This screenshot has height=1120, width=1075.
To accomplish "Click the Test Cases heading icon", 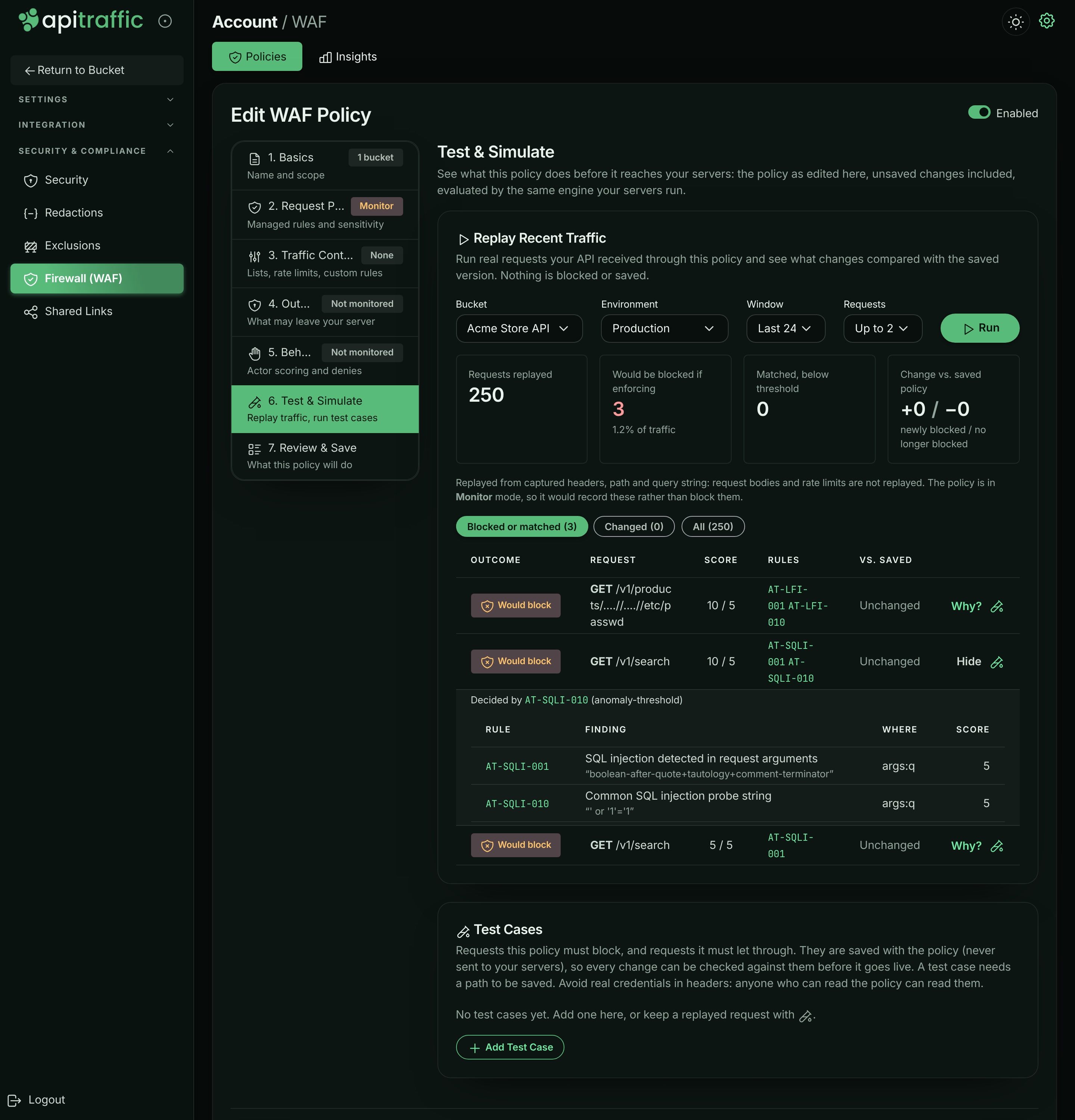I will [x=463, y=931].
